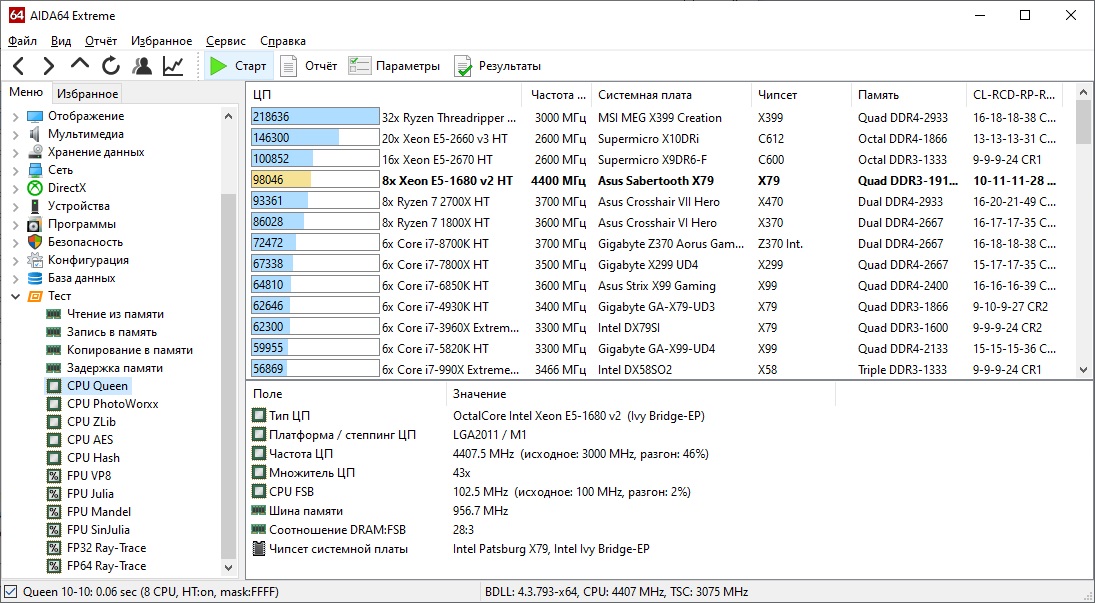Select the CPU Hash benchmark icon

(53, 458)
